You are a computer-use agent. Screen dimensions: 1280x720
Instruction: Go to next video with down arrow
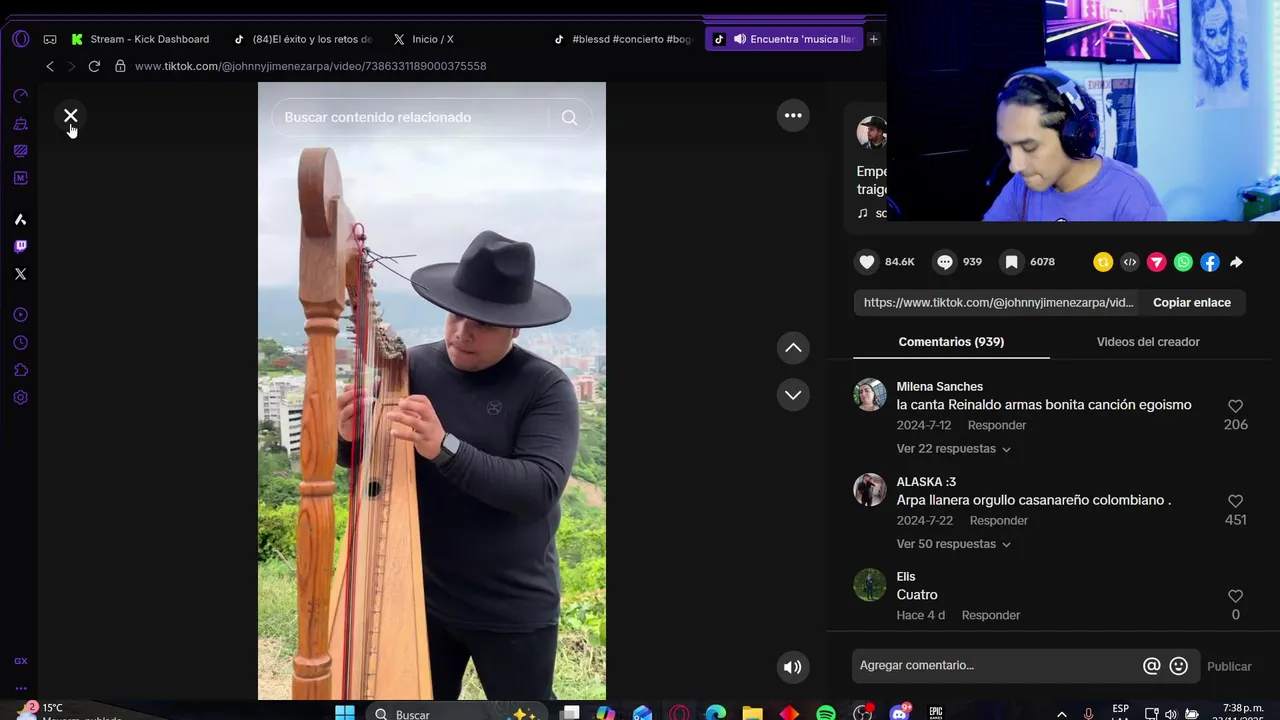tap(793, 395)
